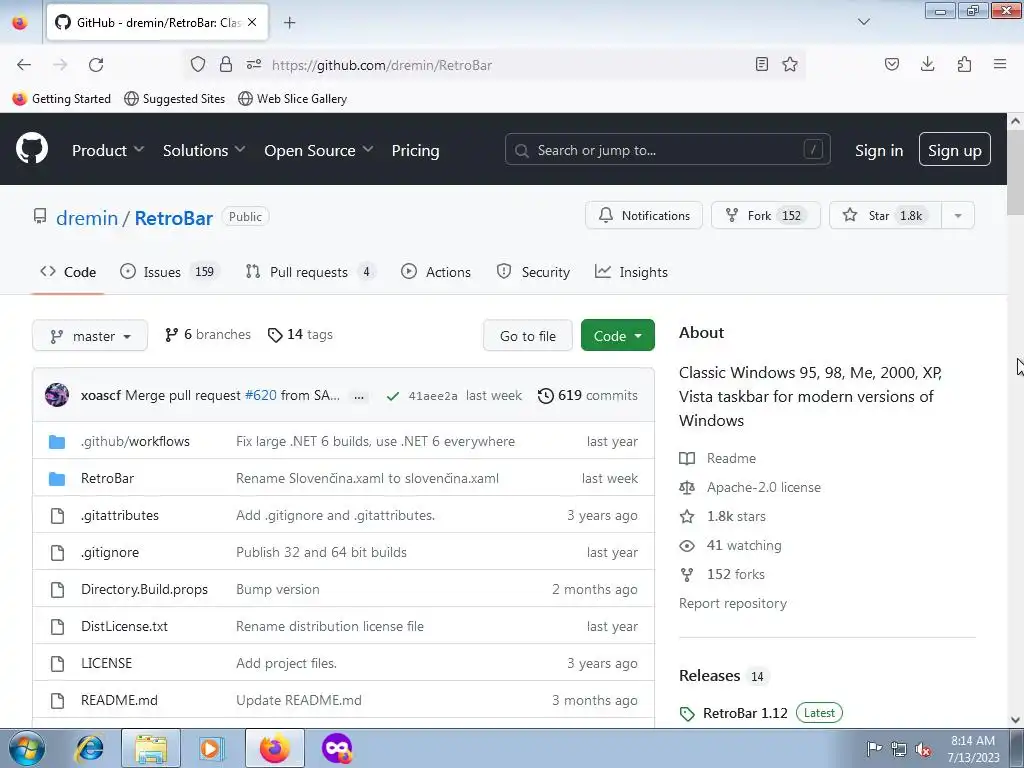Click the Notifications button
Image resolution: width=1024 pixels, height=768 pixels.
(x=643, y=216)
